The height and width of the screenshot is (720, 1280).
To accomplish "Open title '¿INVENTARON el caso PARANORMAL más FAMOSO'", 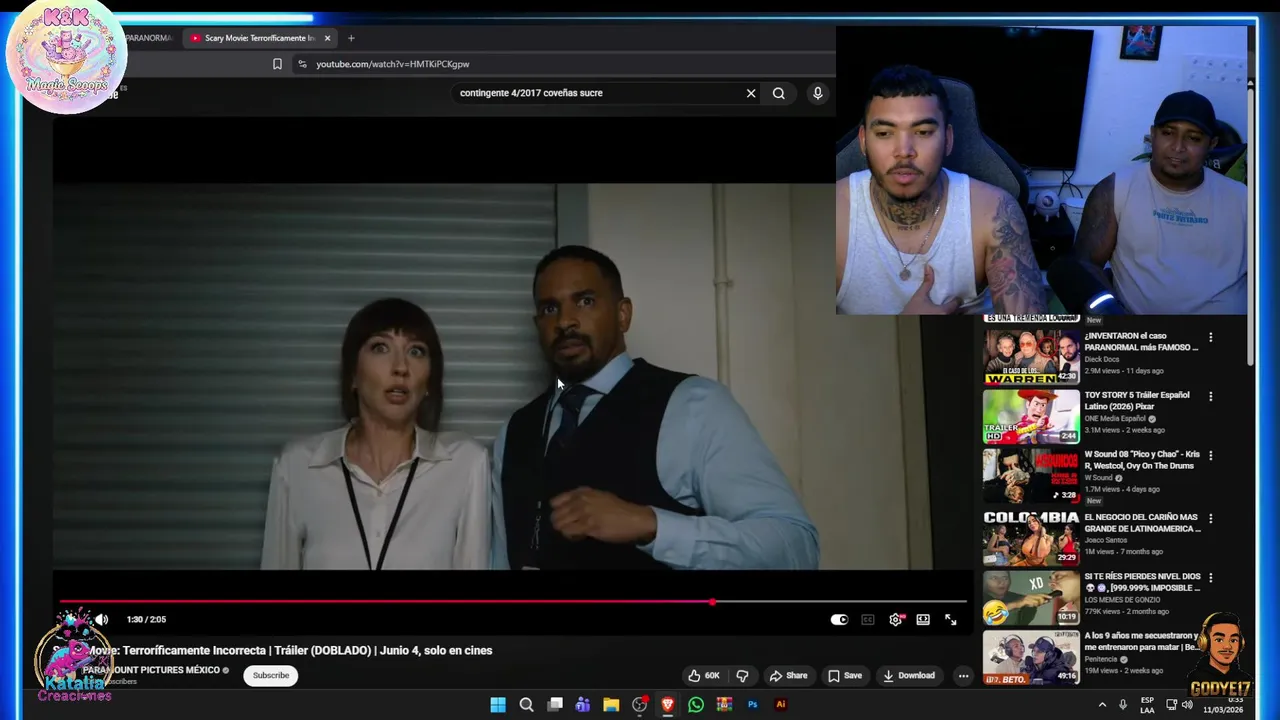I will point(1141,342).
